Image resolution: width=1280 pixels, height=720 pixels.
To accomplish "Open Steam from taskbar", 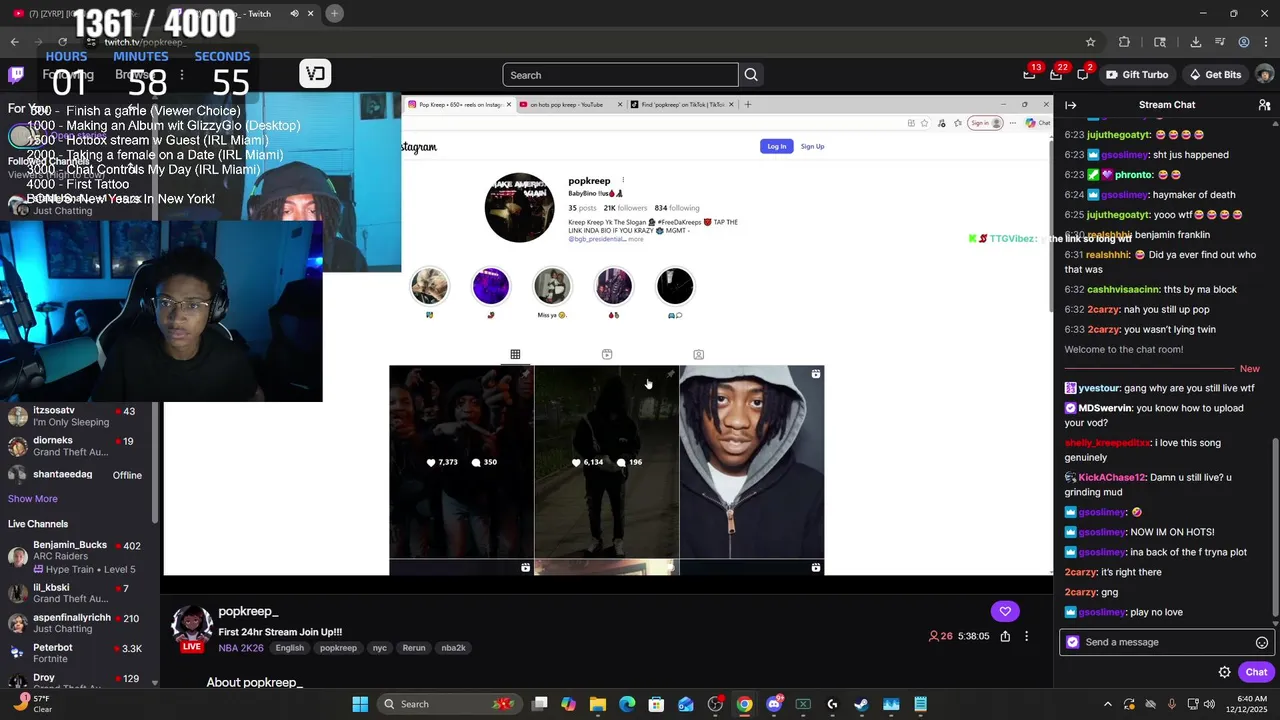I will 861,704.
